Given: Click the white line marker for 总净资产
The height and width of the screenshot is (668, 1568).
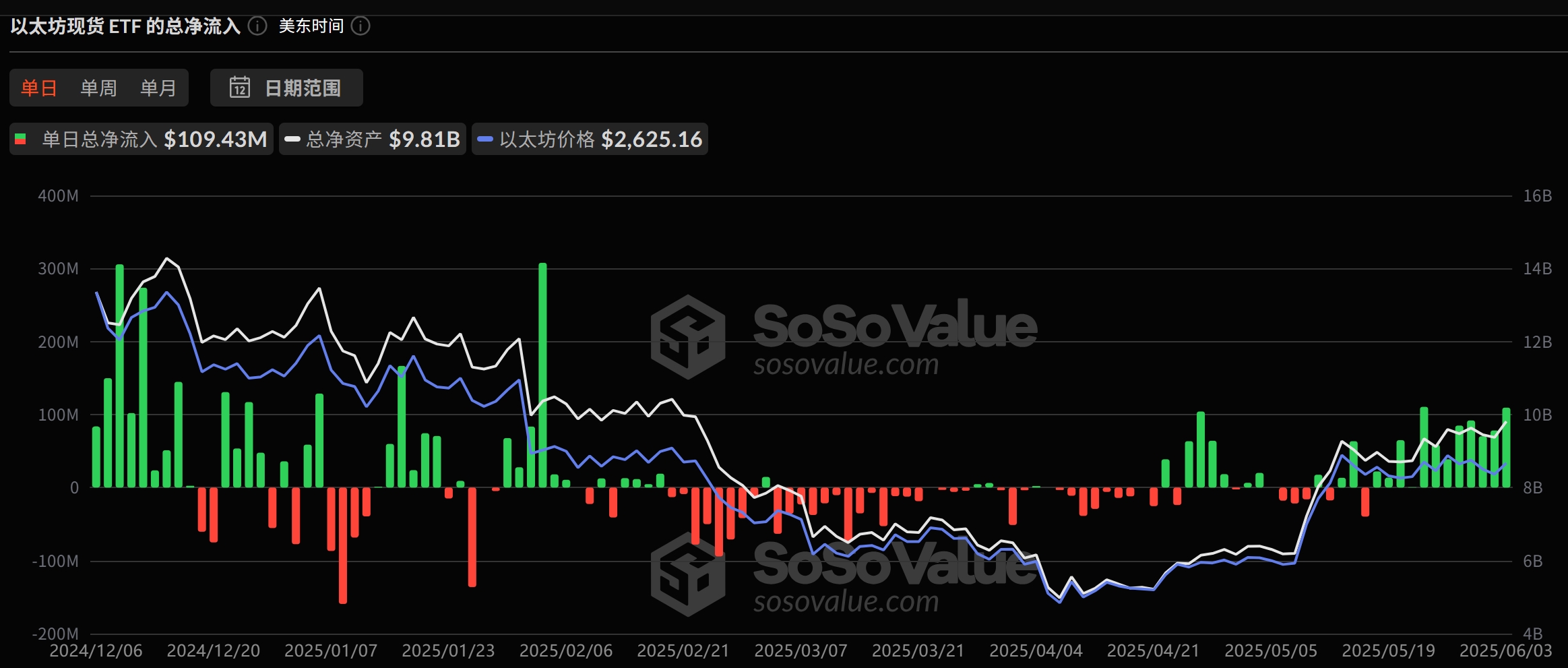Looking at the screenshot, I should [292, 140].
